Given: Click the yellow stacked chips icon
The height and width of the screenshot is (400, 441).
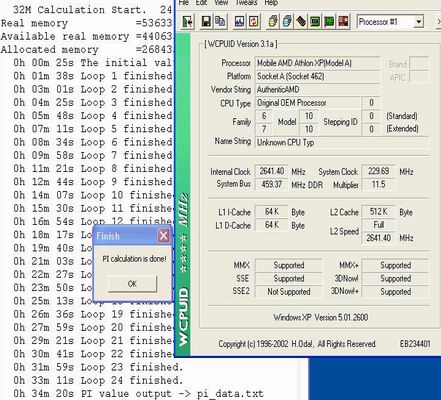Looking at the screenshot, I should (273, 22).
